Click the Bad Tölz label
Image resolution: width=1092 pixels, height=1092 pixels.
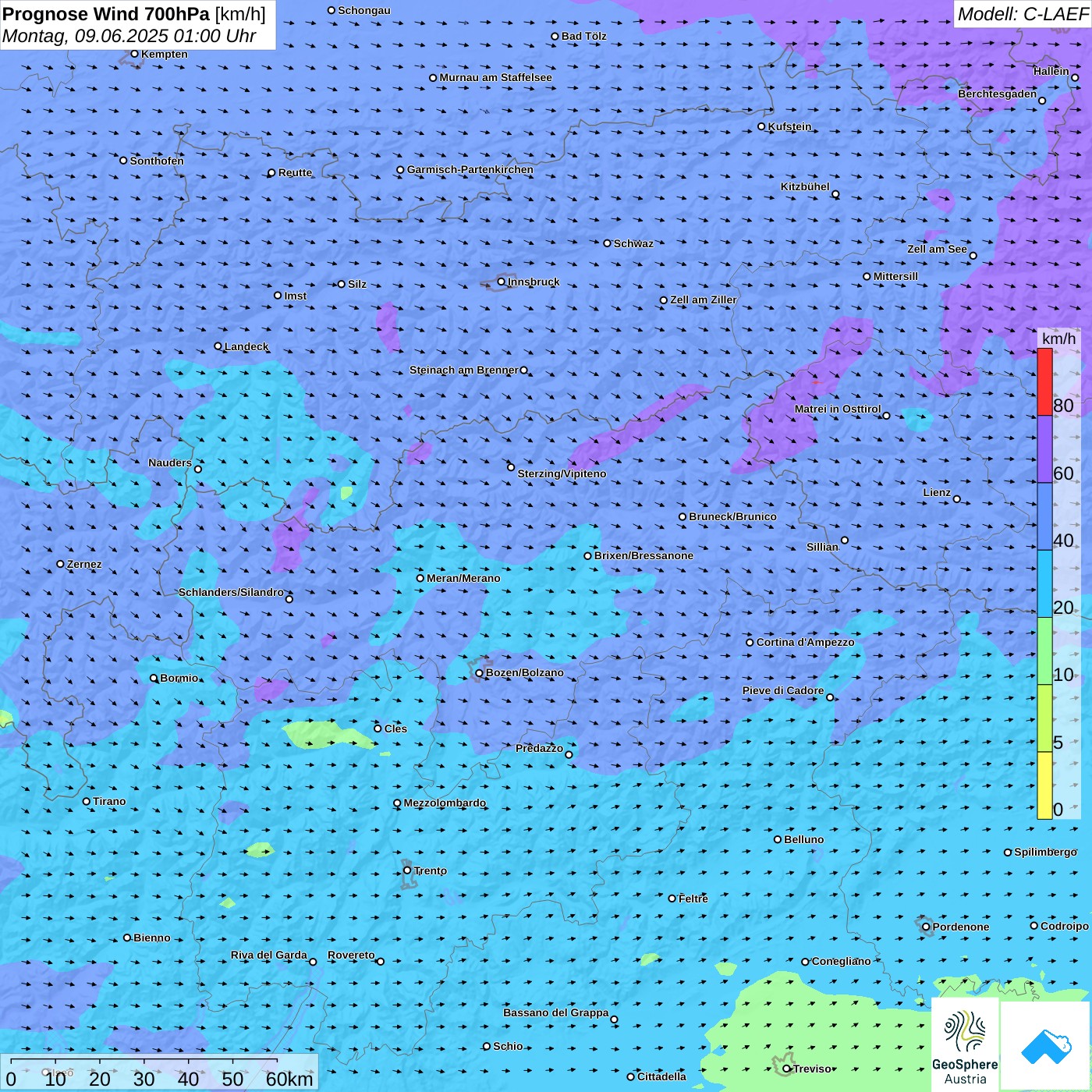tap(584, 36)
